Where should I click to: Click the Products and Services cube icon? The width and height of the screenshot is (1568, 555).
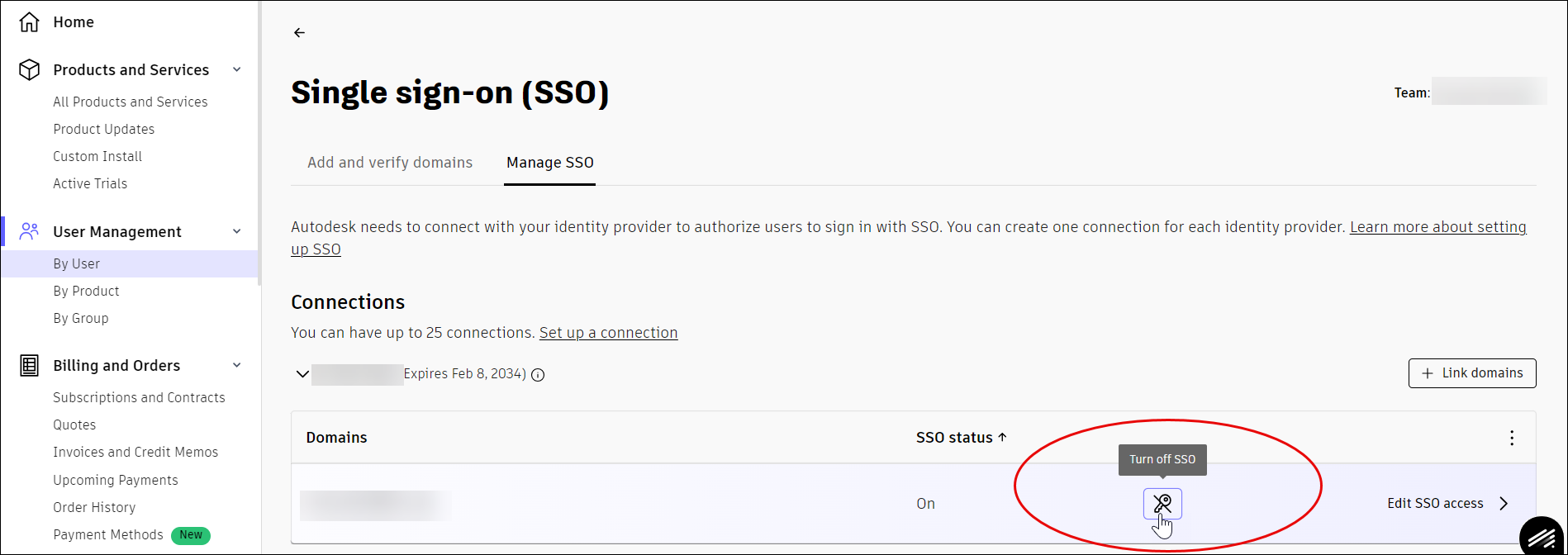pyautogui.click(x=30, y=70)
